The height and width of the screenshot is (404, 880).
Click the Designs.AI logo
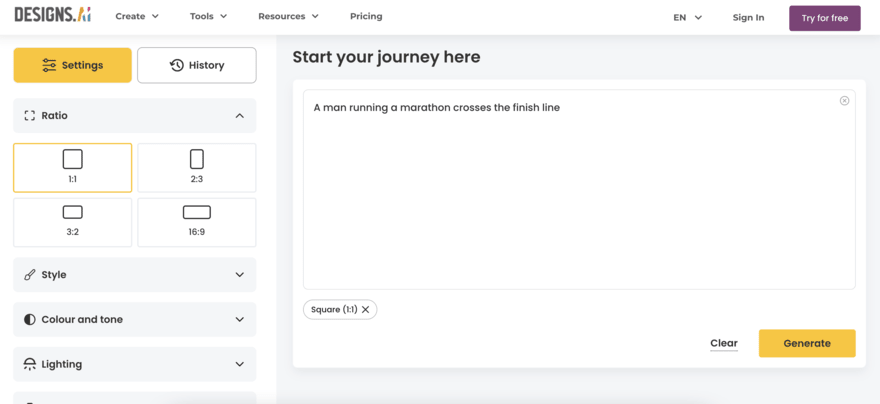52,15
